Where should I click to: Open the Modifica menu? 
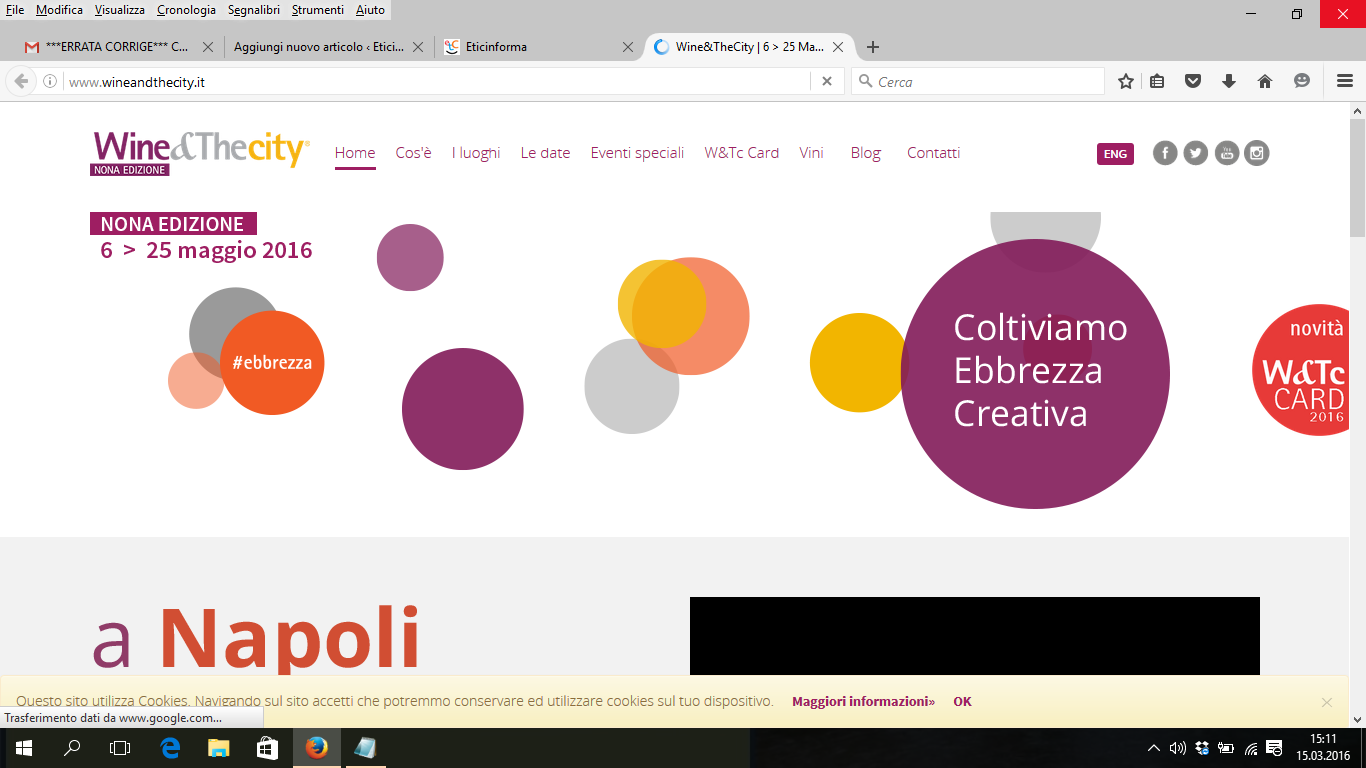coord(59,10)
